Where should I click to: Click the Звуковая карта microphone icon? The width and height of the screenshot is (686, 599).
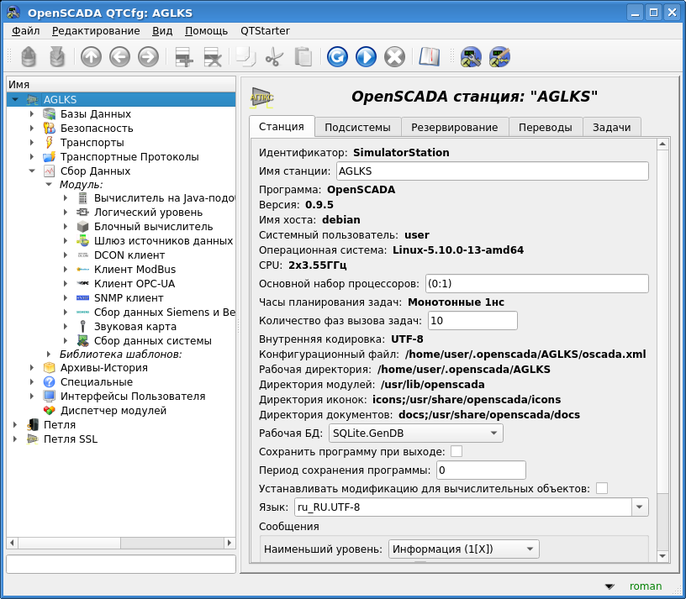pyautogui.click(x=83, y=326)
